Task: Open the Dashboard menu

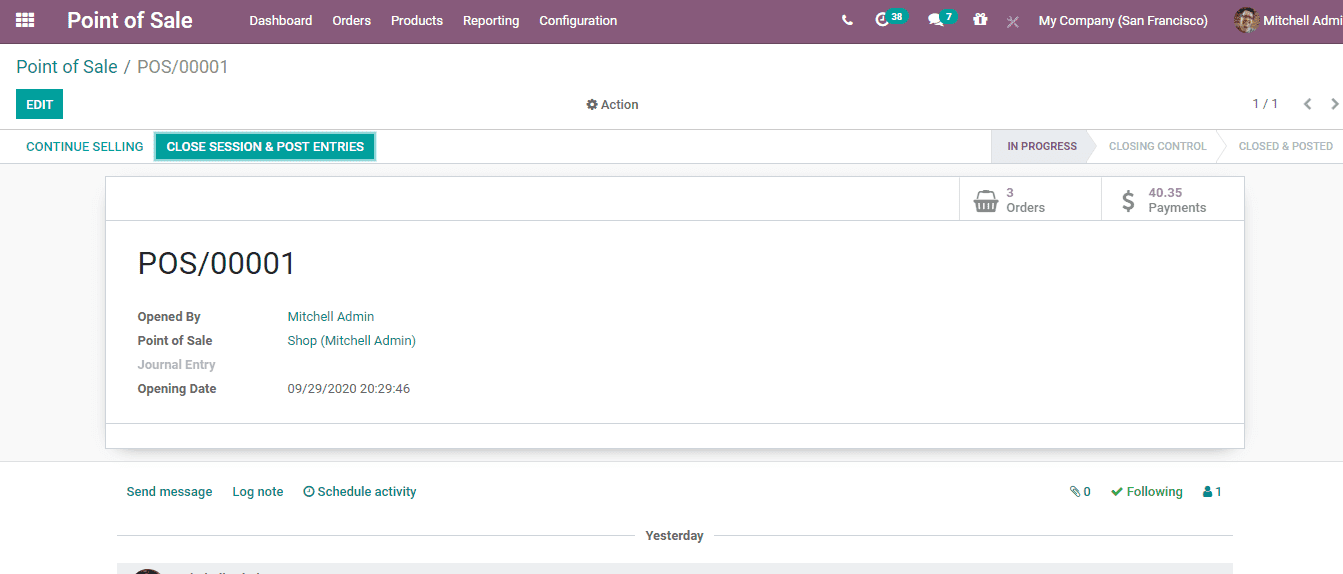Action: click(281, 20)
